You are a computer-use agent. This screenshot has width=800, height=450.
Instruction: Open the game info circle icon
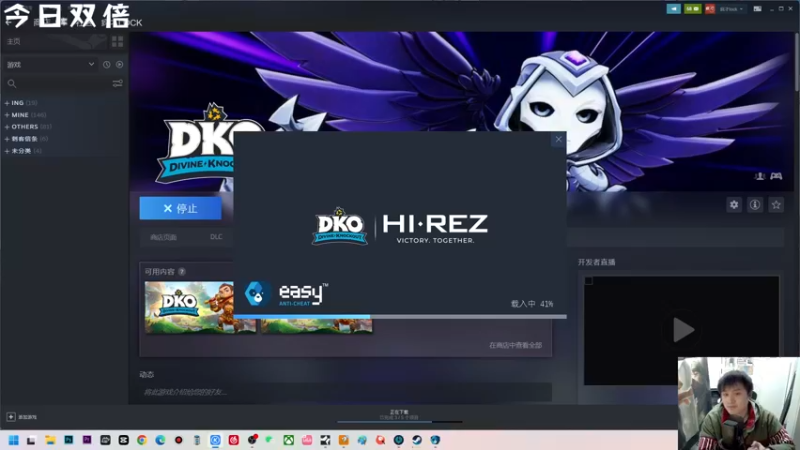[755, 205]
